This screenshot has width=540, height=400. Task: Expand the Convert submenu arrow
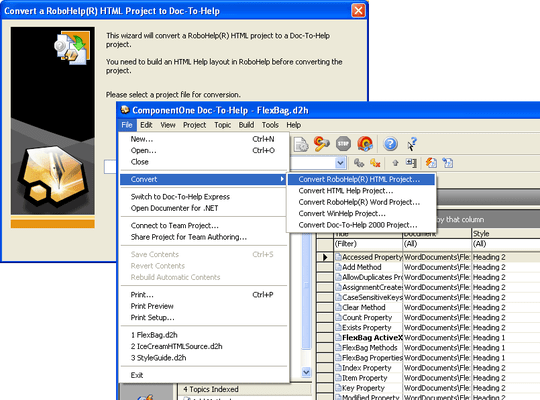click(x=282, y=179)
